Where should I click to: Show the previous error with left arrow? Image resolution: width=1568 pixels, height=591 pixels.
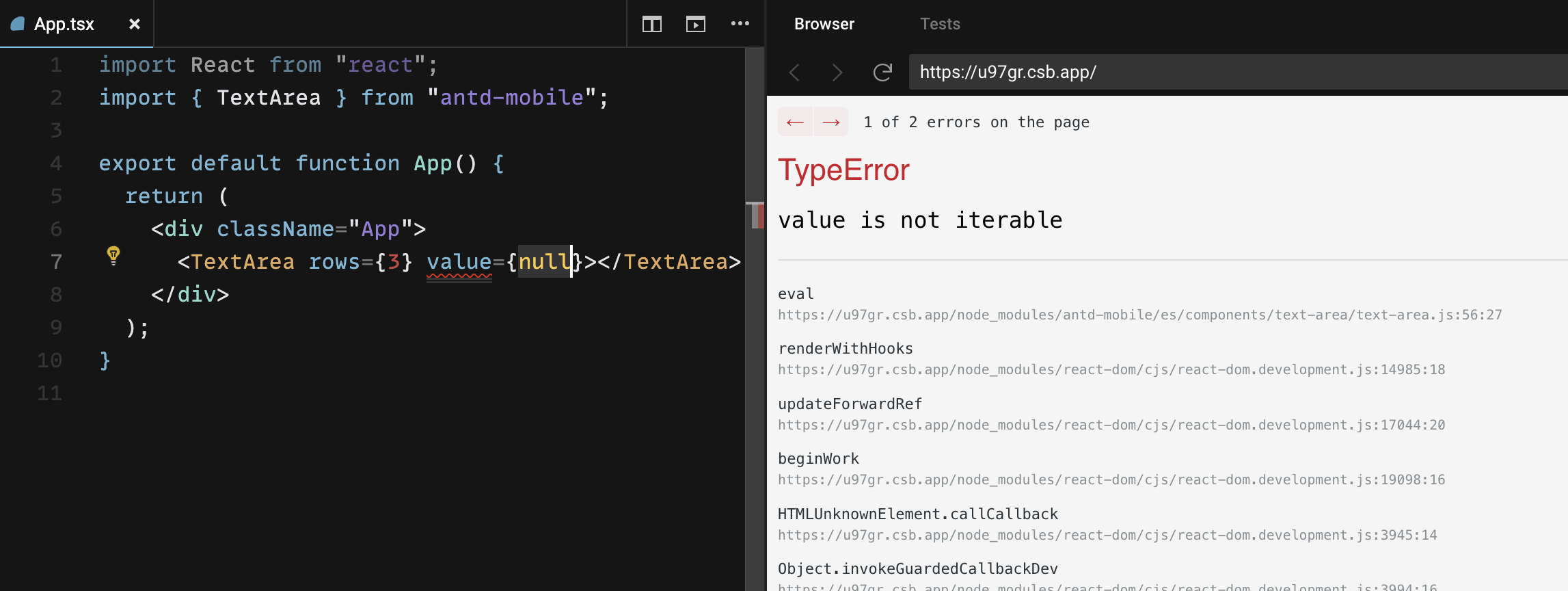pyautogui.click(x=795, y=122)
